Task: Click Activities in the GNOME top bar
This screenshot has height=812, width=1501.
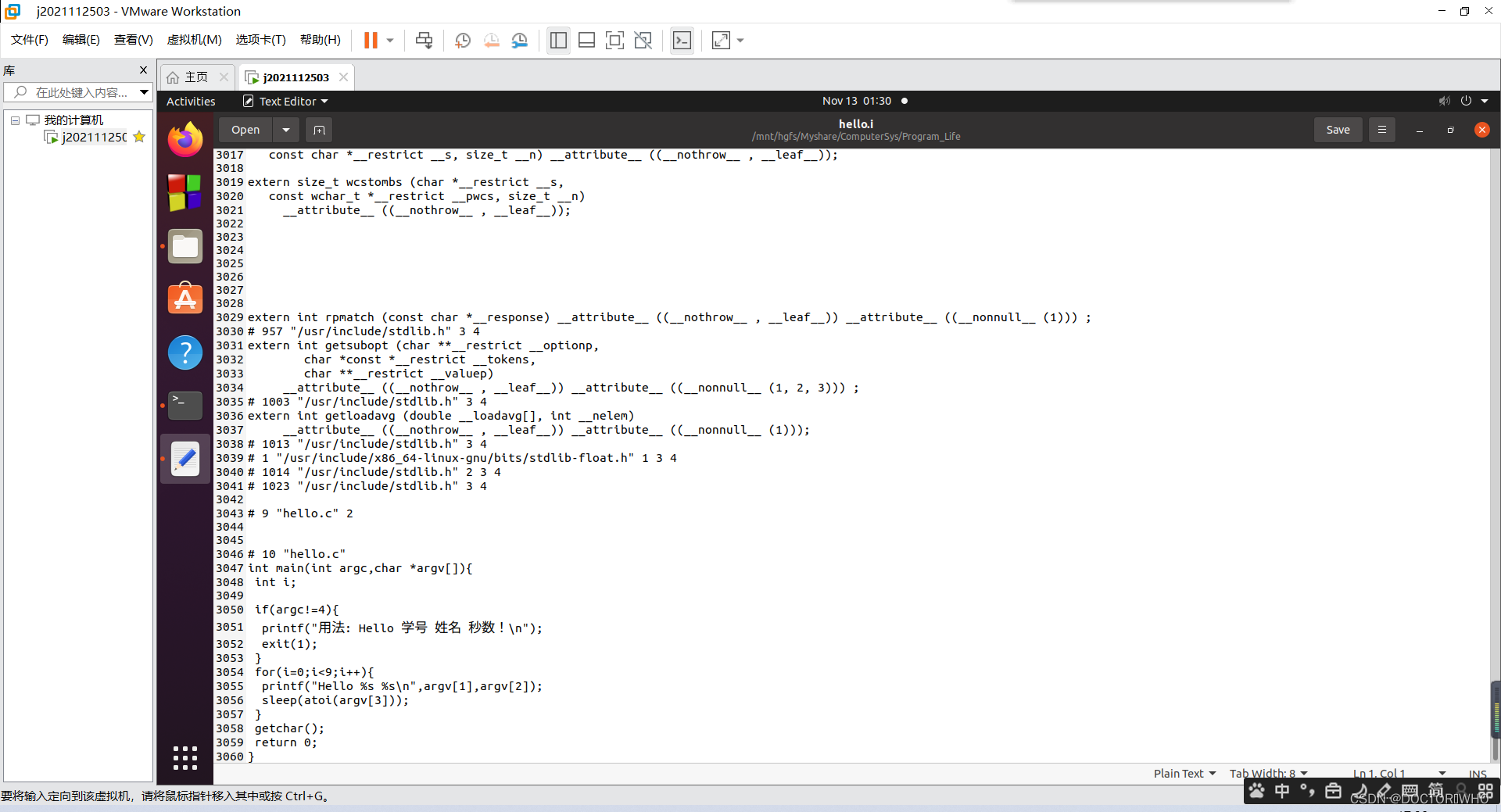Action: coord(191,102)
